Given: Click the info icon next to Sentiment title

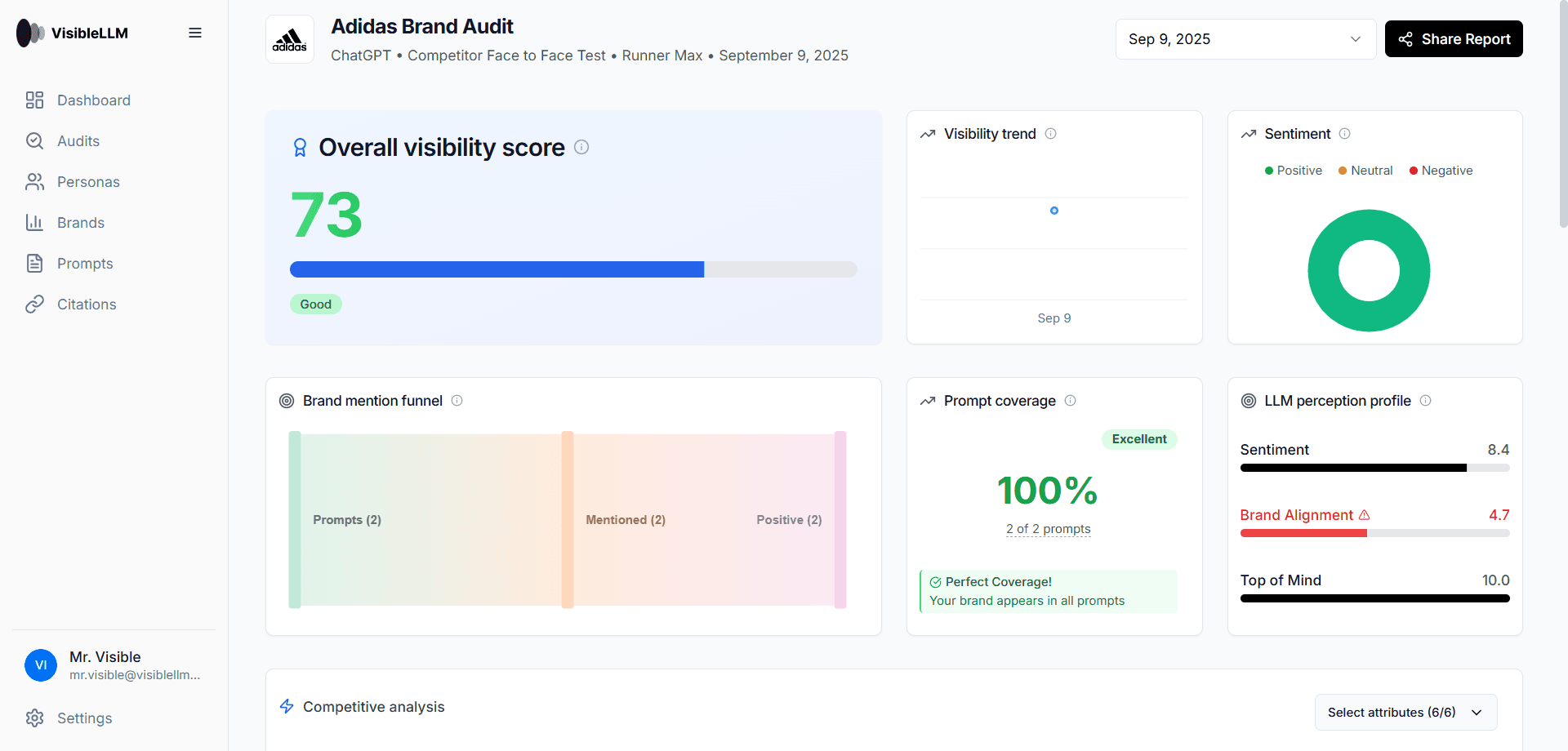Looking at the screenshot, I should (x=1345, y=134).
